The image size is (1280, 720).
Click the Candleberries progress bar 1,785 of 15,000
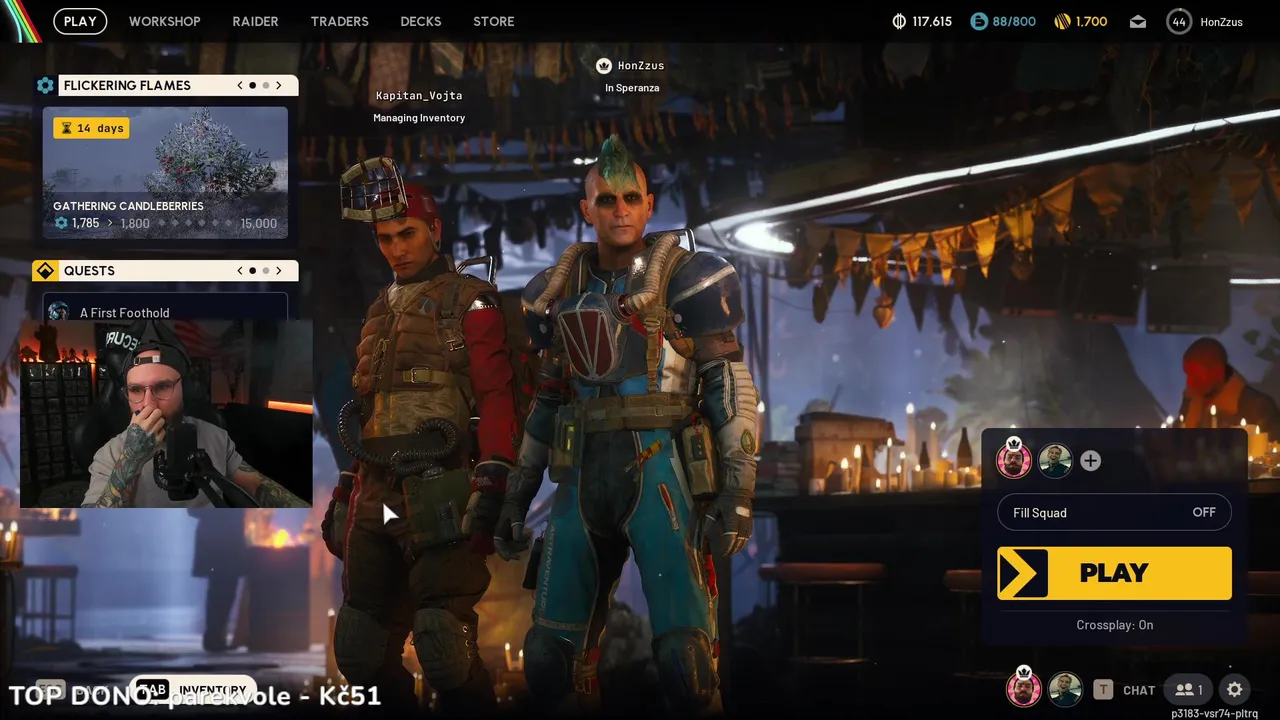coord(164,223)
